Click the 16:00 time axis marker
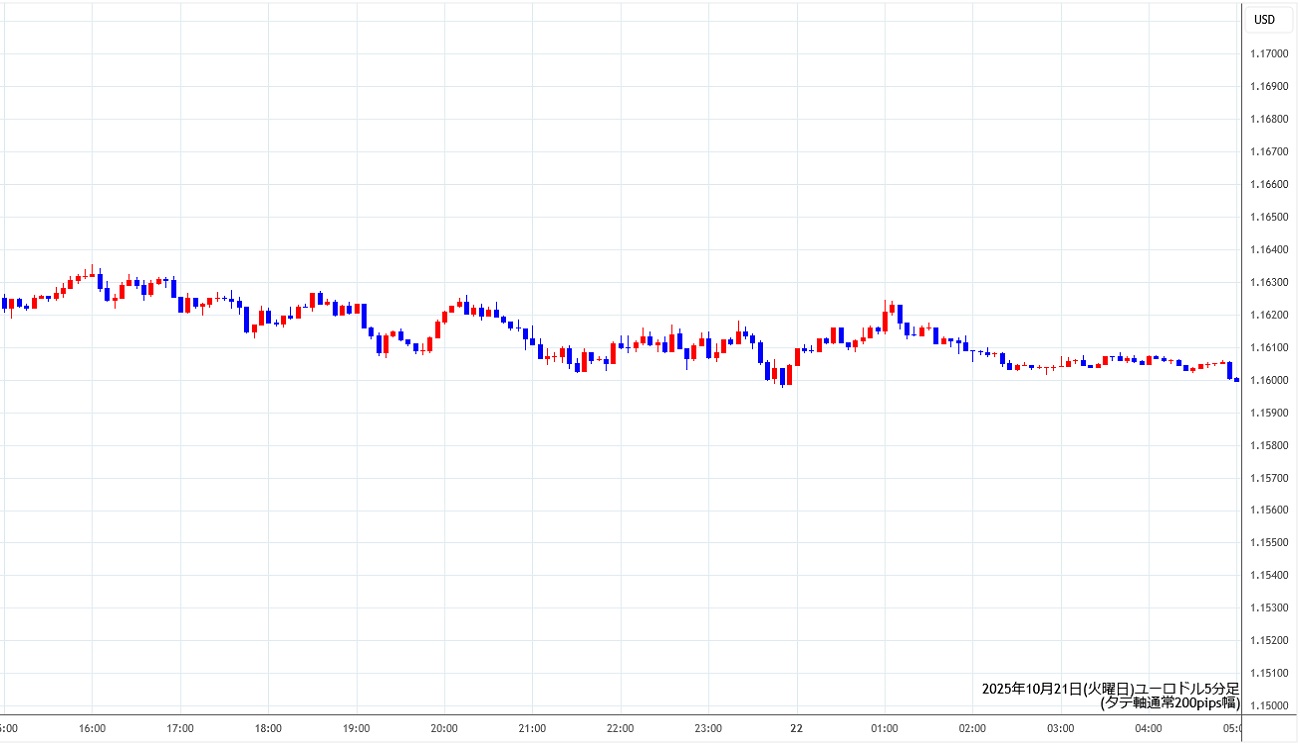The image size is (1300, 745). (92, 728)
